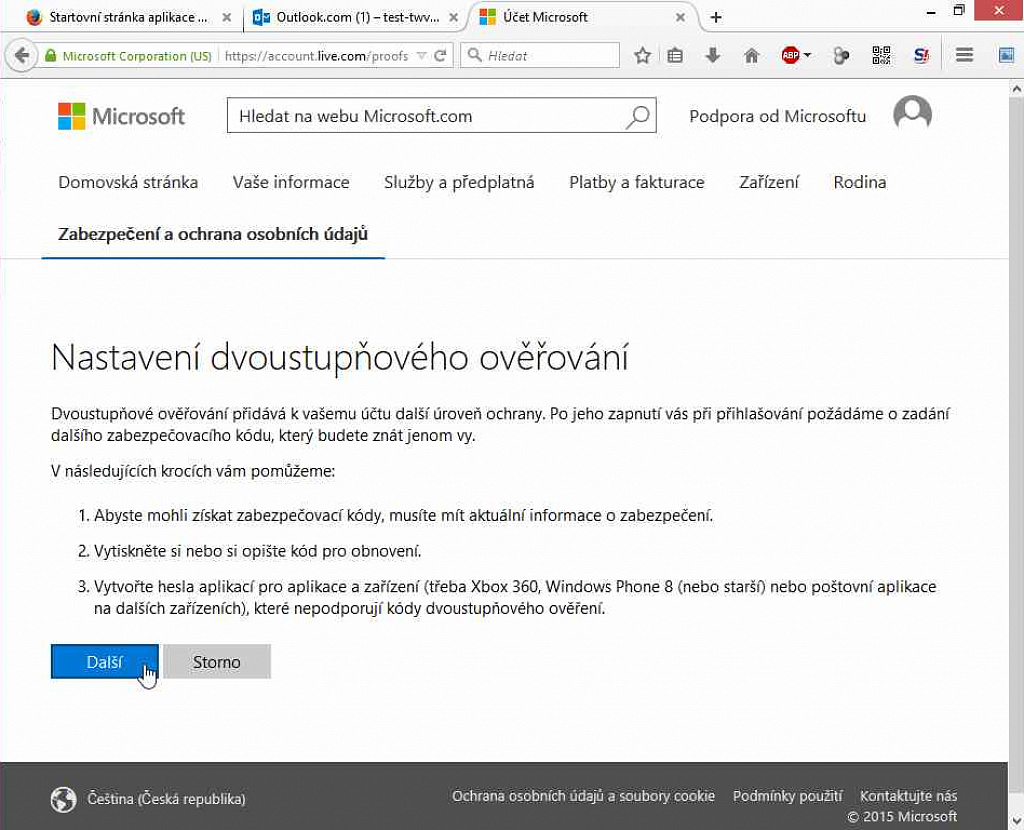Open the Downloads arrow icon
Screen dimensions: 1024x830
click(712, 56)
